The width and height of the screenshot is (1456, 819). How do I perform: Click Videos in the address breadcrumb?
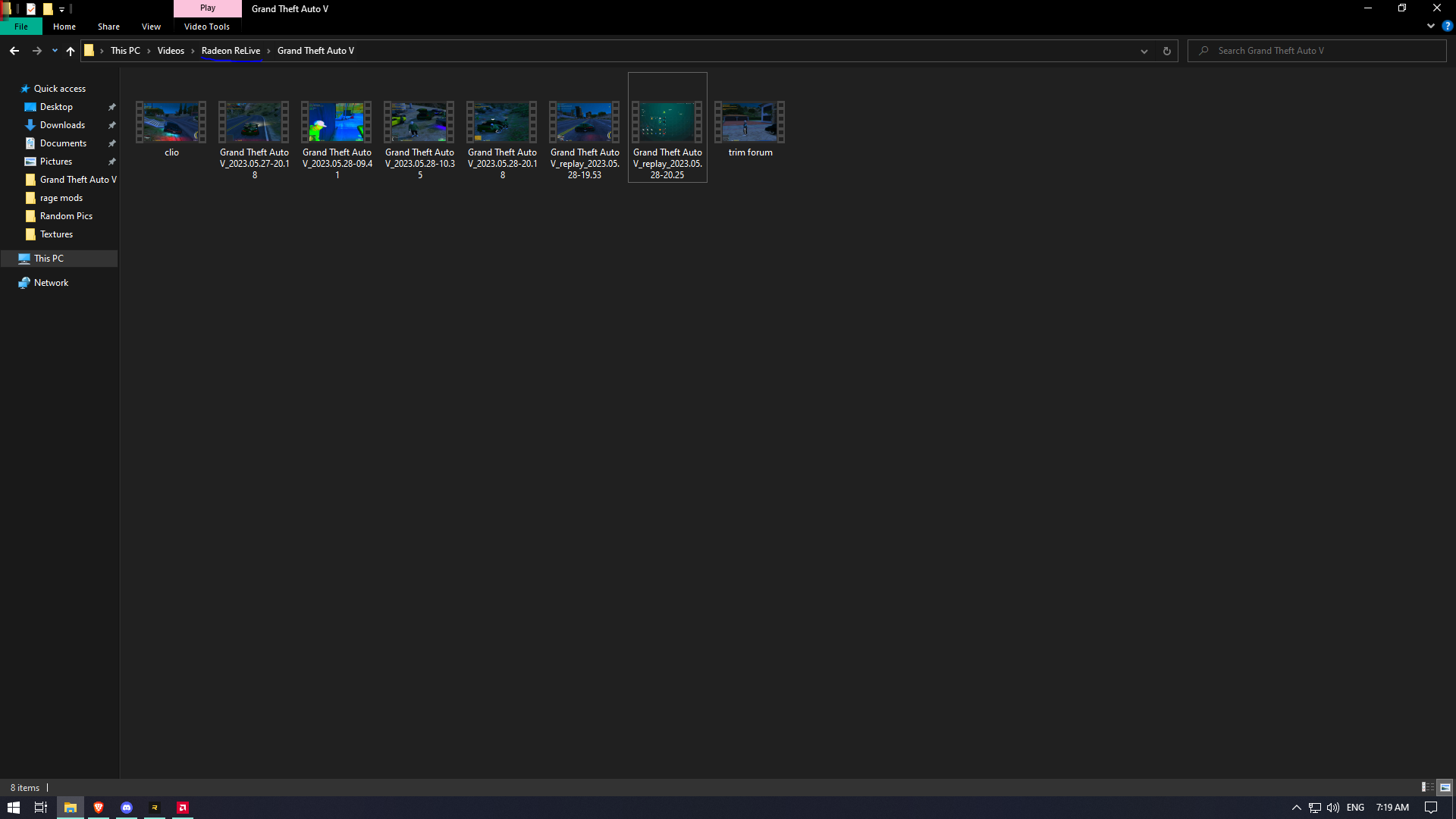[171, 51]
